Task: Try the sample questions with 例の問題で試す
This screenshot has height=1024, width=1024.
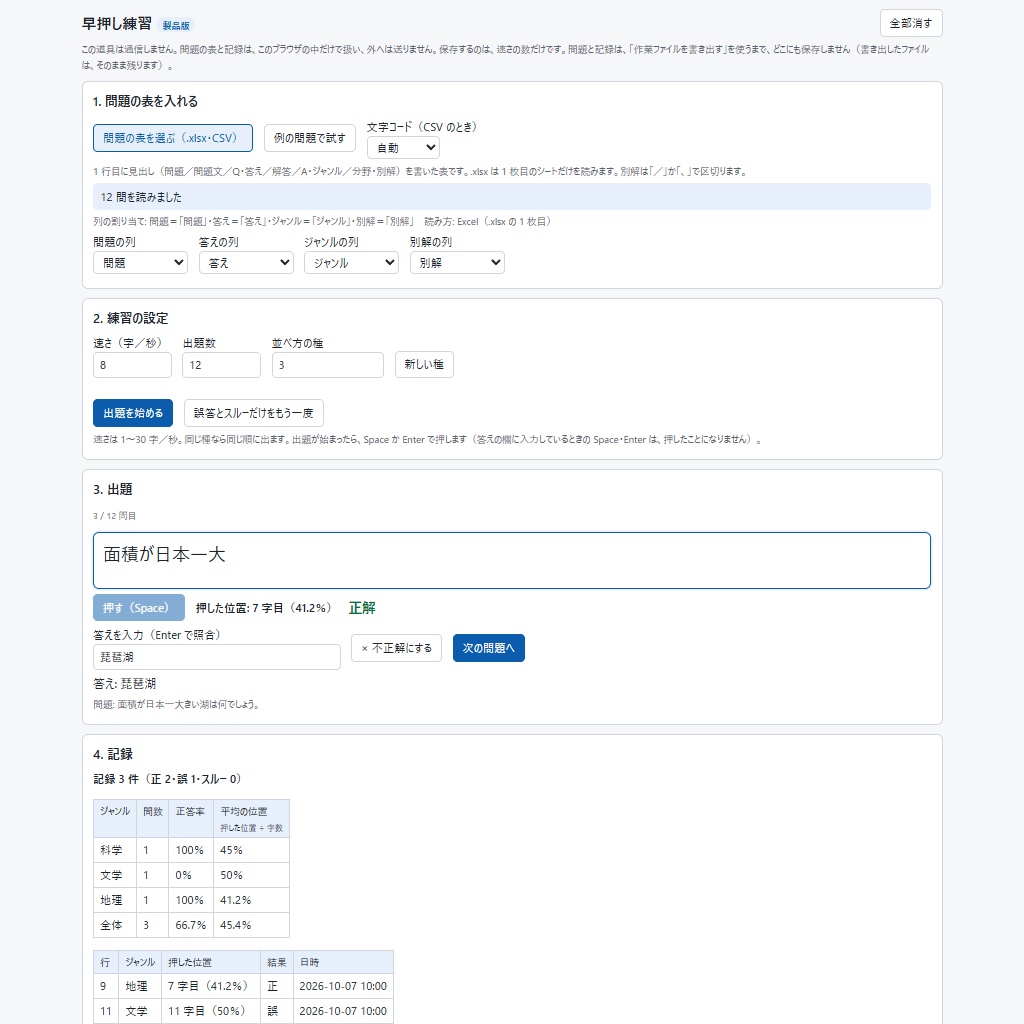Action: pos(310,138)
